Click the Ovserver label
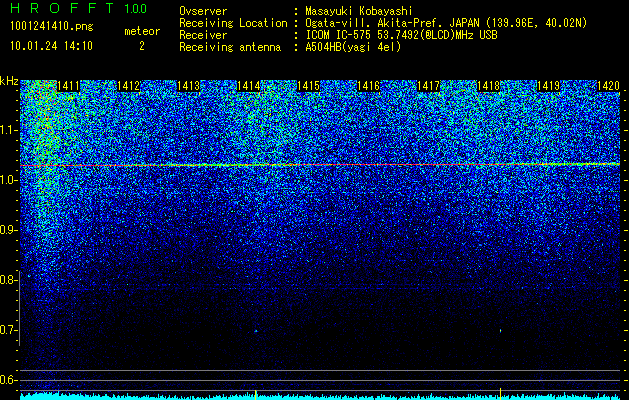Viewport: 629px width, 400px height. point(203,11)
